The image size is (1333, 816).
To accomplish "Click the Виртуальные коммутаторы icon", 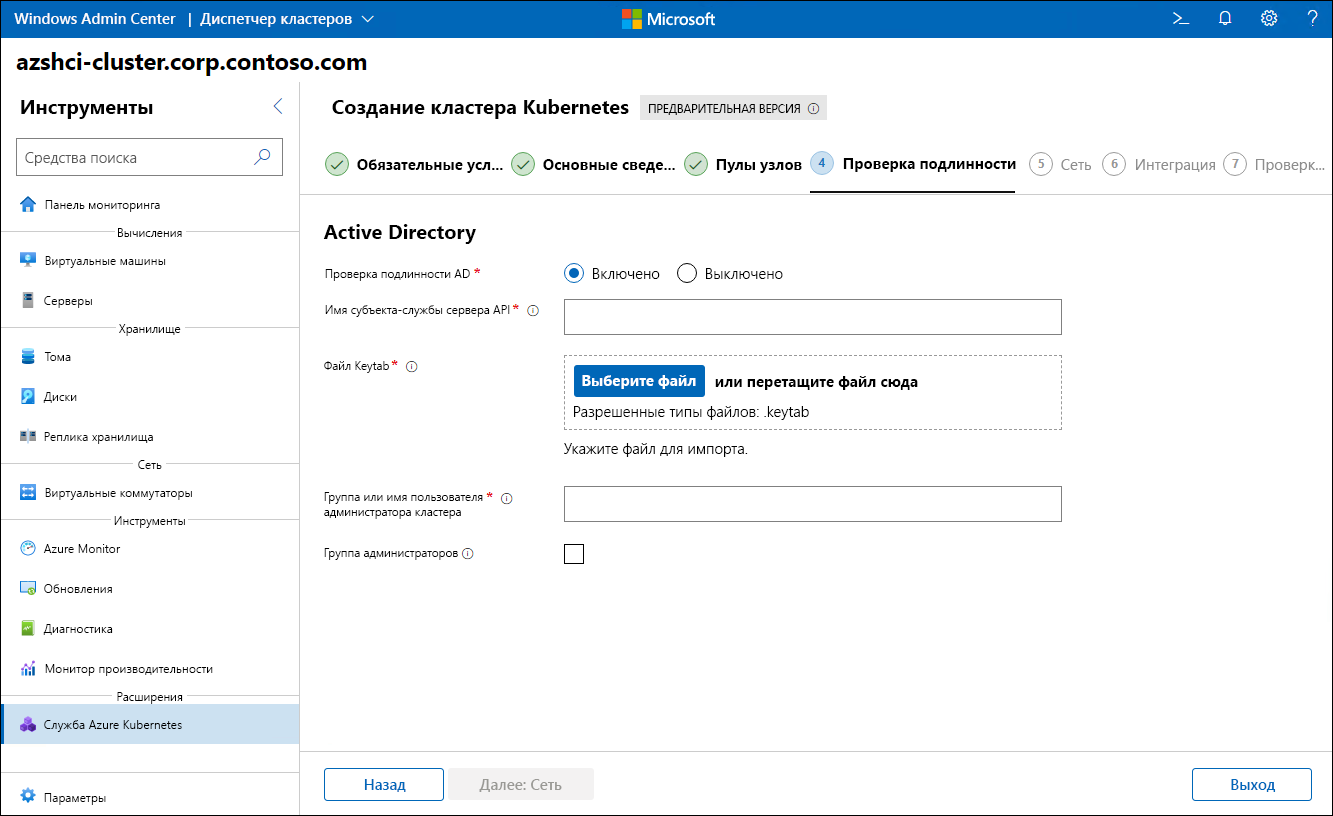I will tap(28, 493).
